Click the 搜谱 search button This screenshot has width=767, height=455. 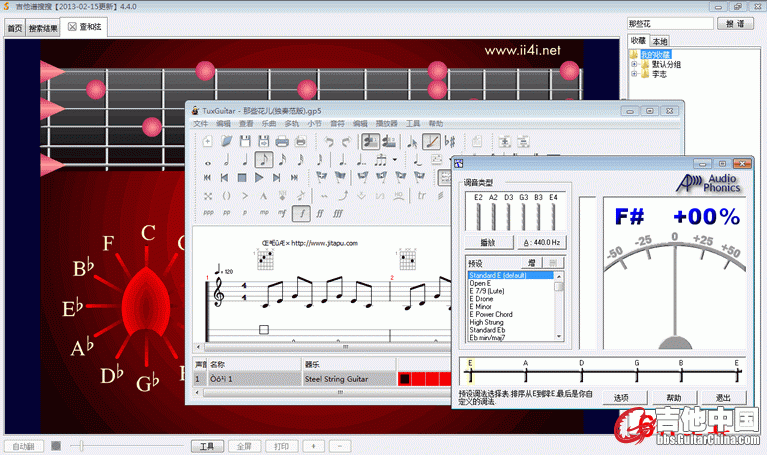(735, 23)
